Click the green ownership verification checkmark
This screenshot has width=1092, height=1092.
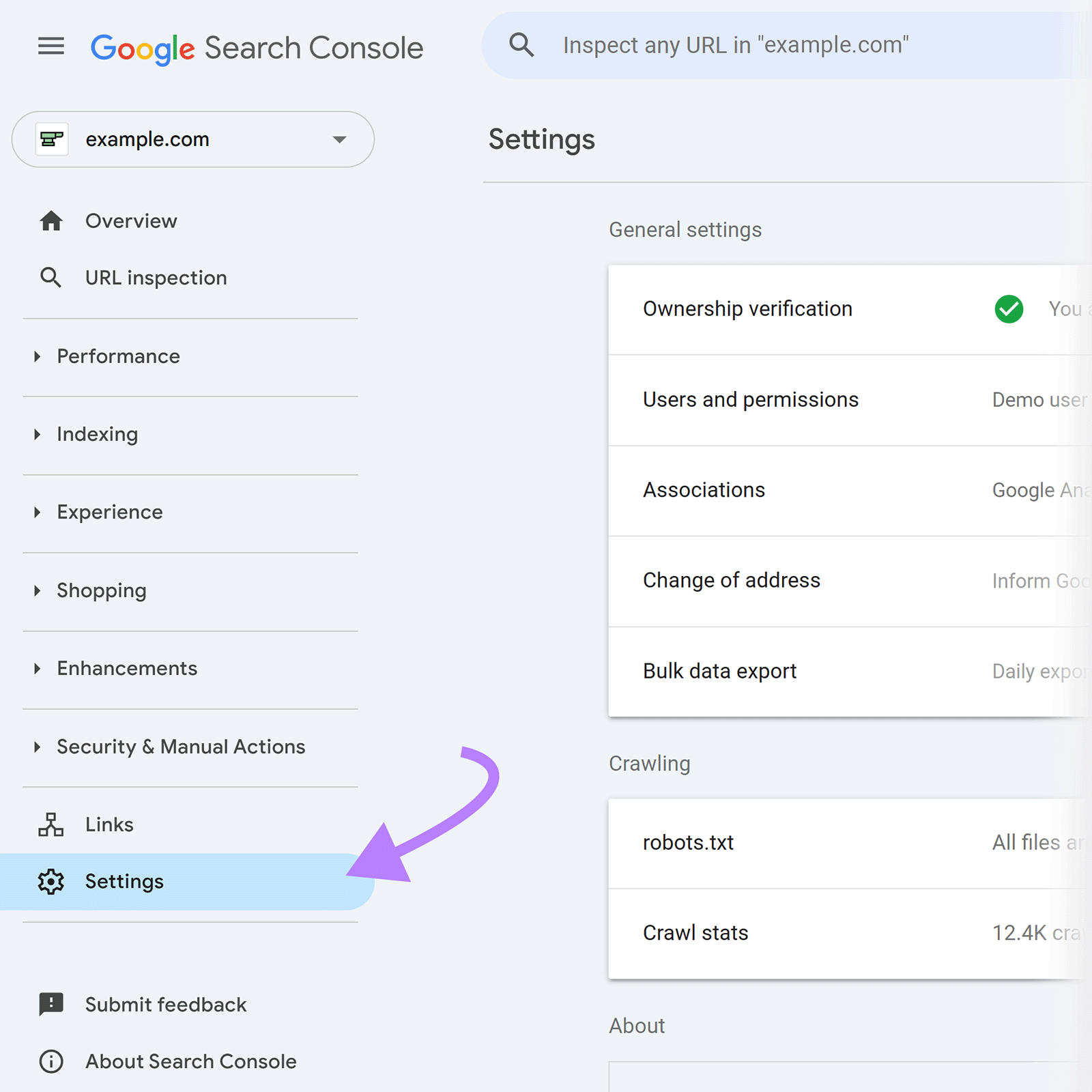click(1008, 309)
